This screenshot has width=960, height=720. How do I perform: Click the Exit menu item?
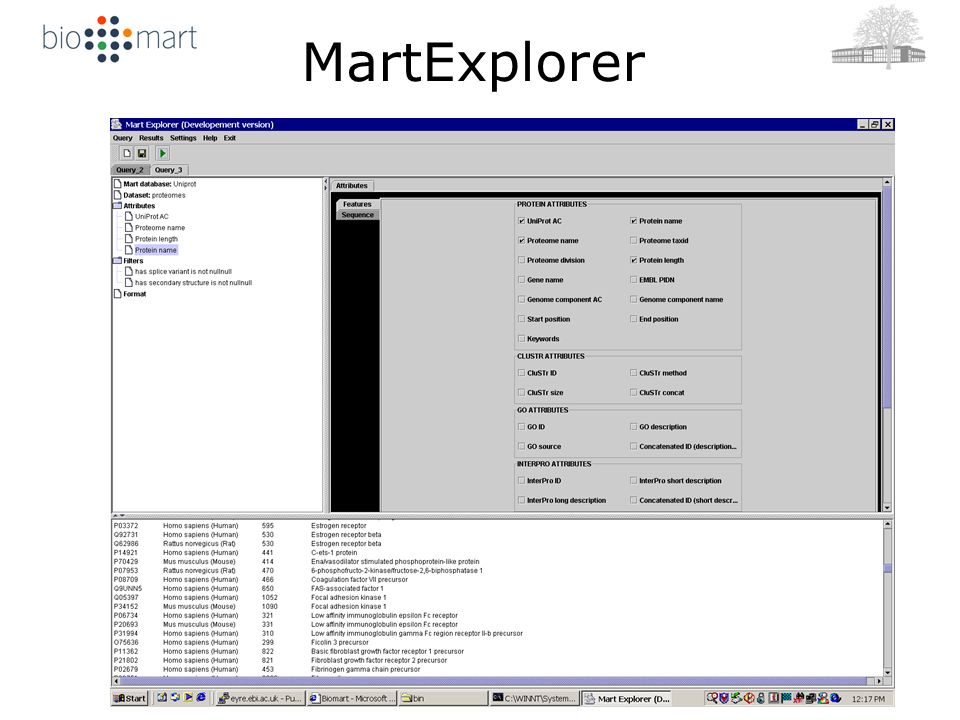pyautogui.click(x=230, y=138)
